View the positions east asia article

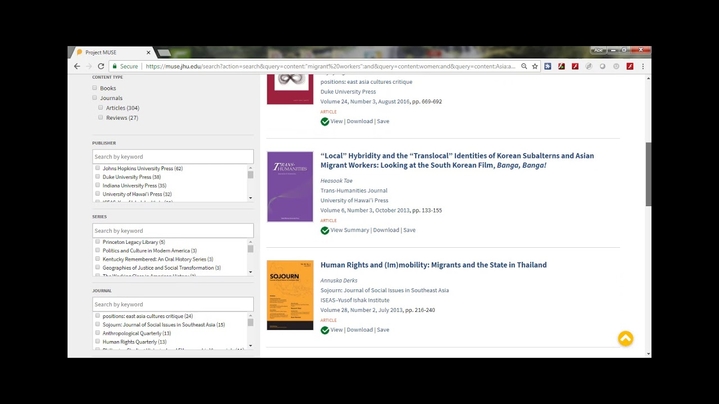click(x=337, y=121)
